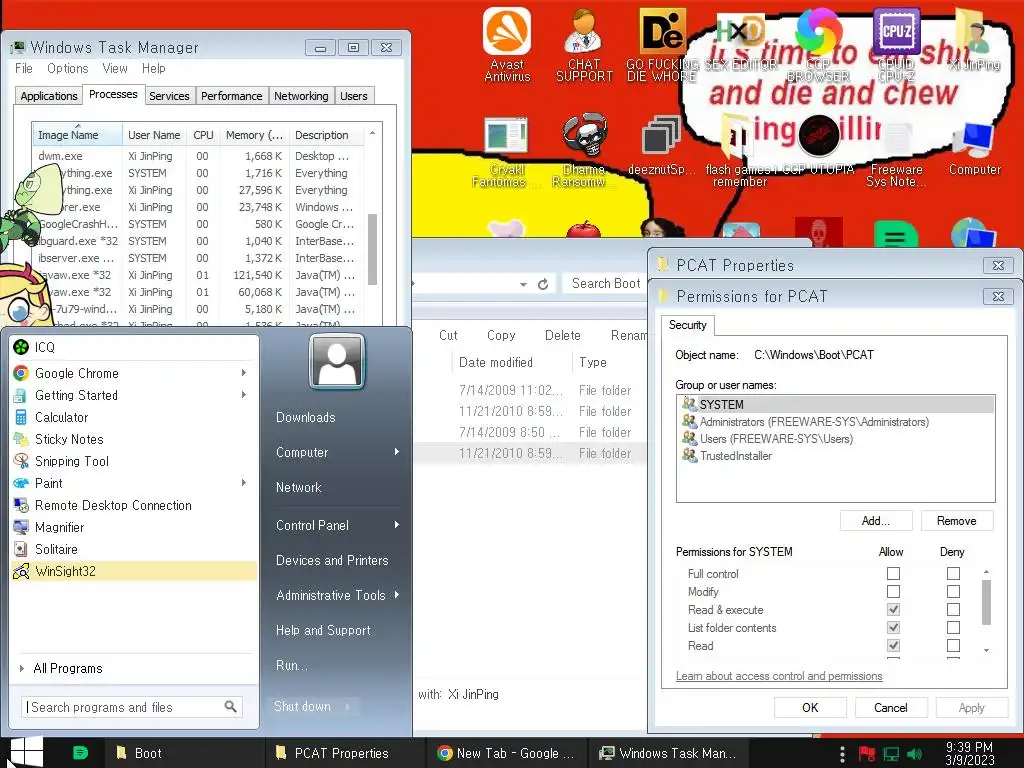The height and width of the screenshot is (768, 1024).
Task: Toggle Allow for Read & execute
Action: [x=893, y=609]
